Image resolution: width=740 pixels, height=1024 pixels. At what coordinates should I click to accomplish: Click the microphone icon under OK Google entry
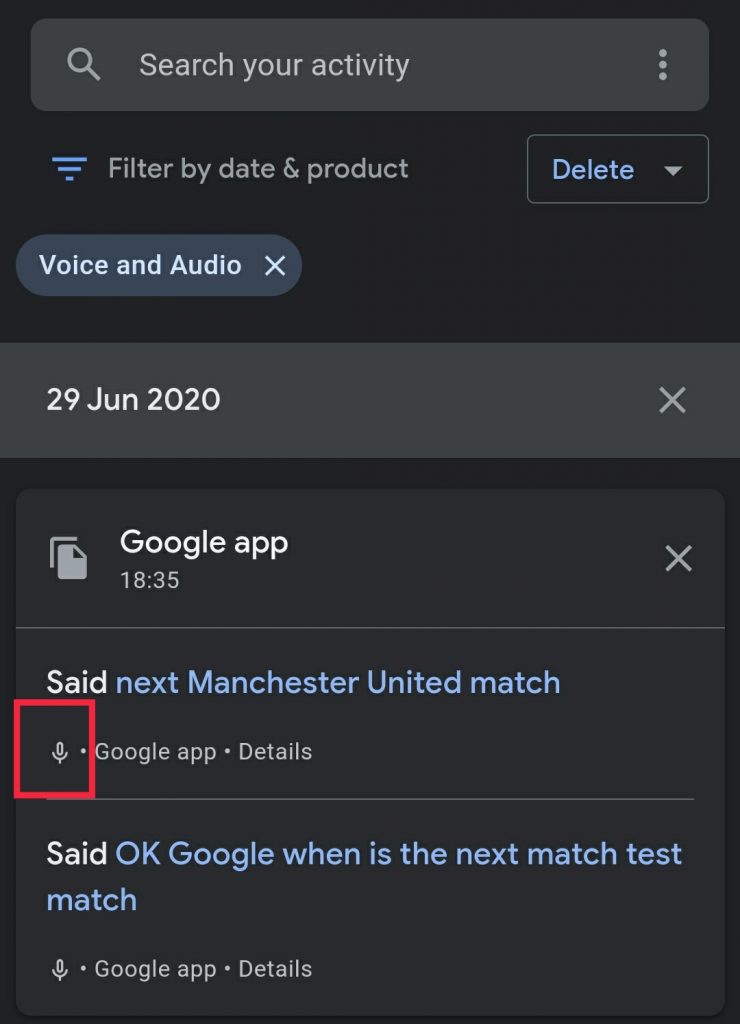pos(59,970)
